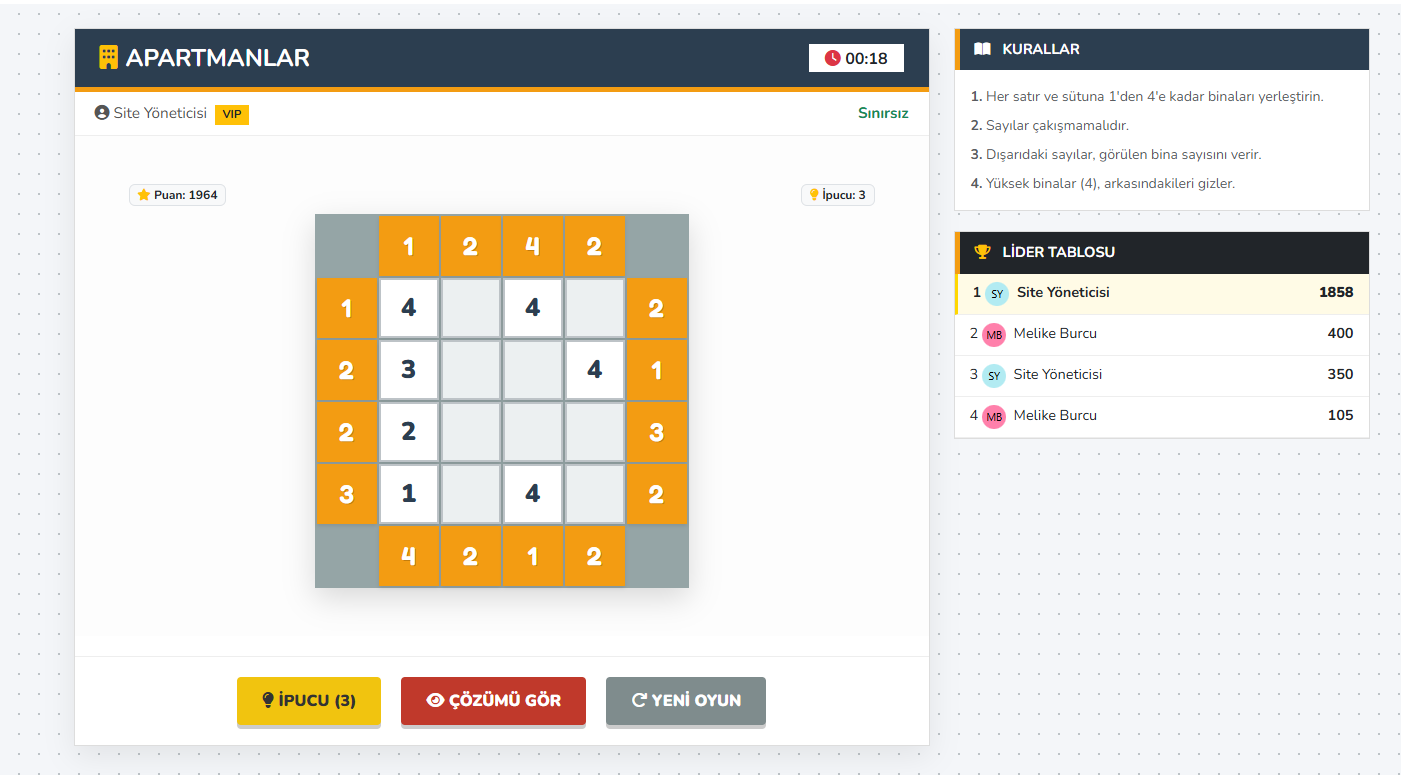This screenshot has width=1401, height=775.
Task: Click the red clock timer icon
Action: [x=832, y=58]
